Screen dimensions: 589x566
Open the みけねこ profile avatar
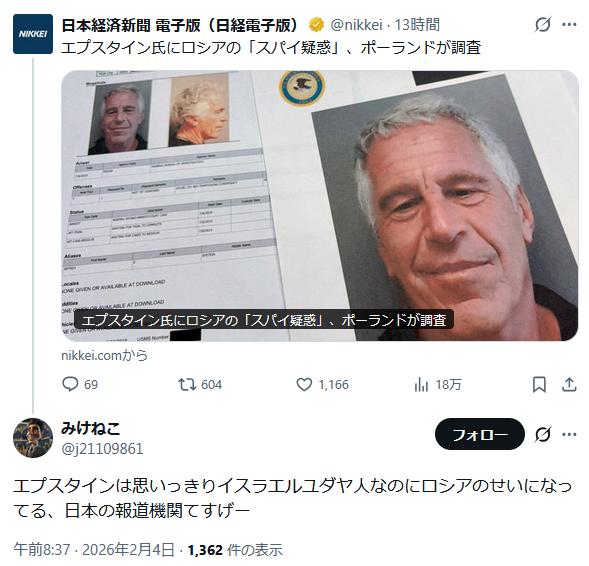(33, 438)
